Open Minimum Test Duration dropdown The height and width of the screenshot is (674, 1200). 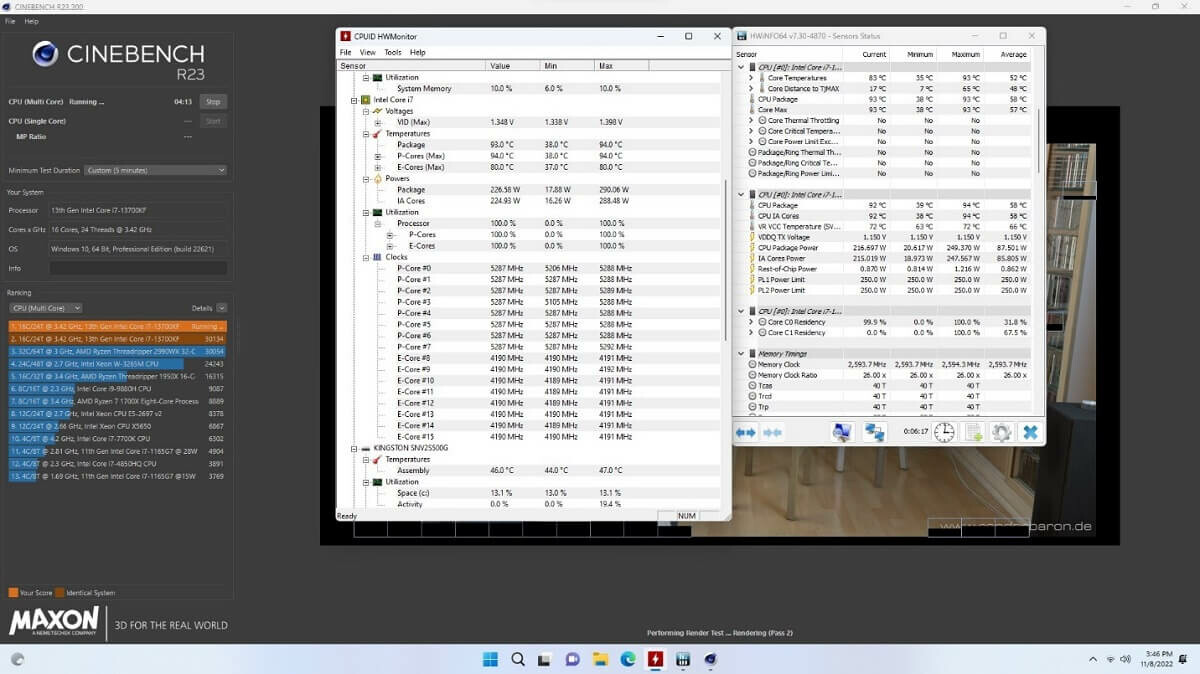coord(156,170)
